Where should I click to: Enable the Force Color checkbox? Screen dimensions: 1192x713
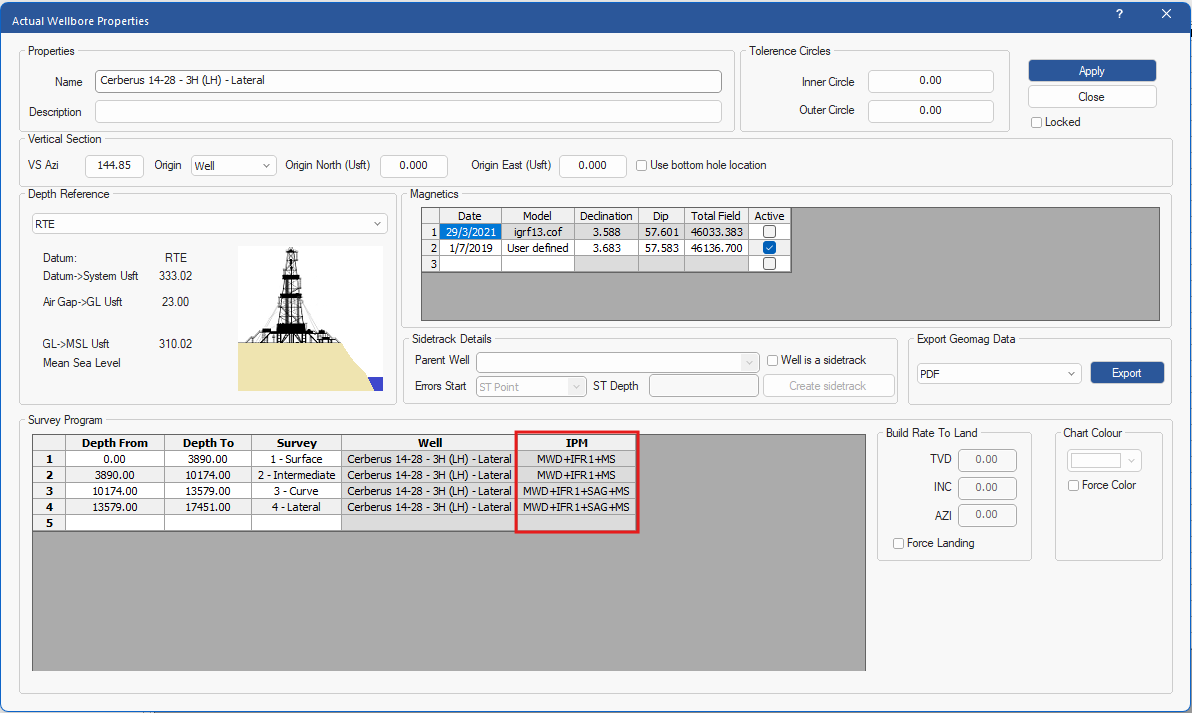pyautogui.click(x=1073, y=485)
